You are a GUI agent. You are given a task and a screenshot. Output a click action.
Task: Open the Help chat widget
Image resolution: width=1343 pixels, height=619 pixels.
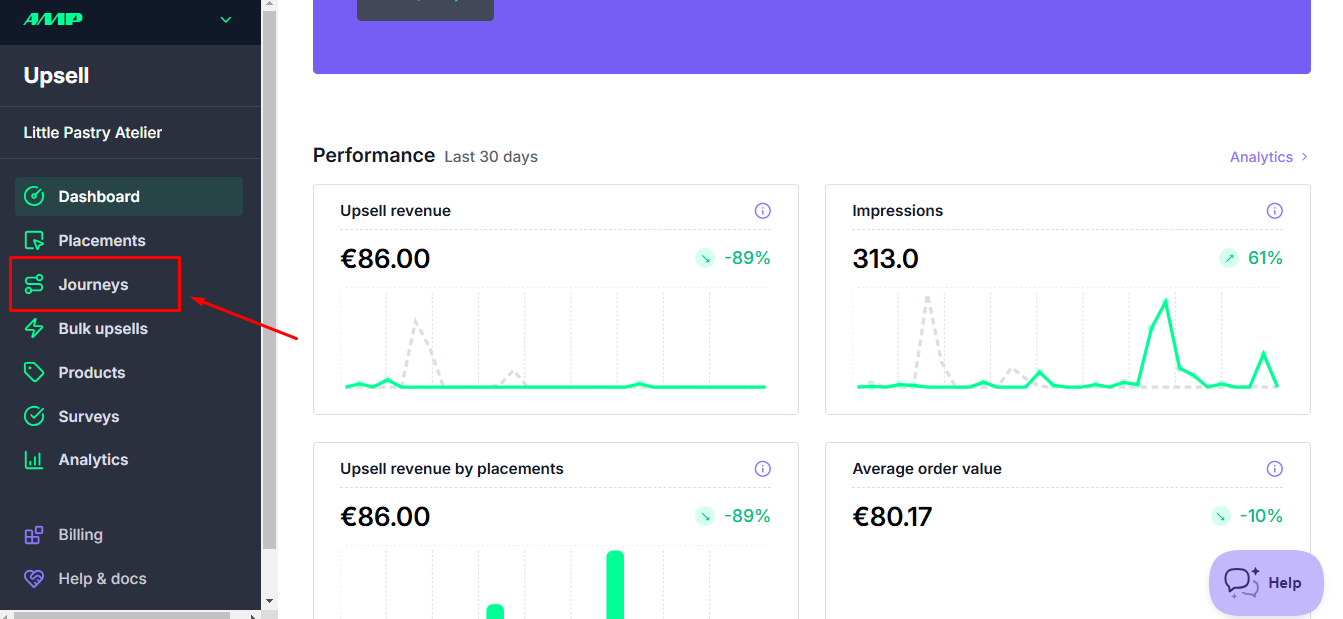coord(1266,583)
